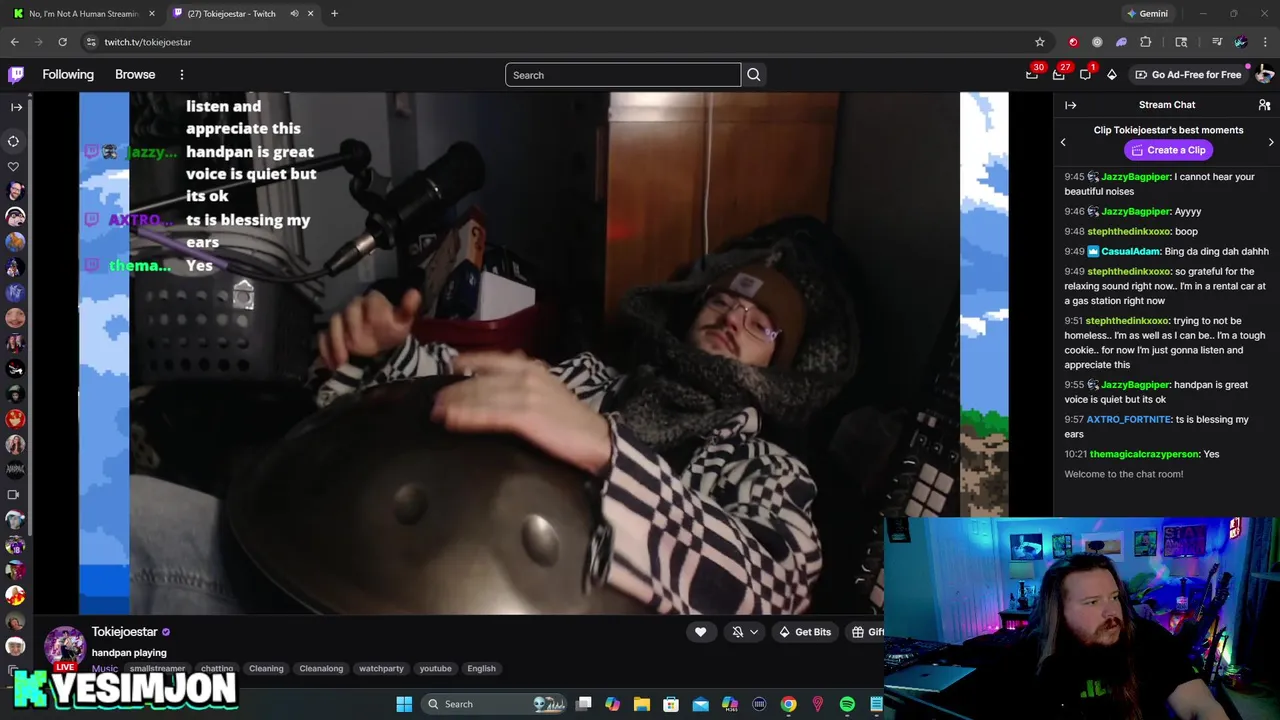This screenshot has height=720, width=1280.
Task: Click the red circular extension icon
Action: pos(1073,42)
